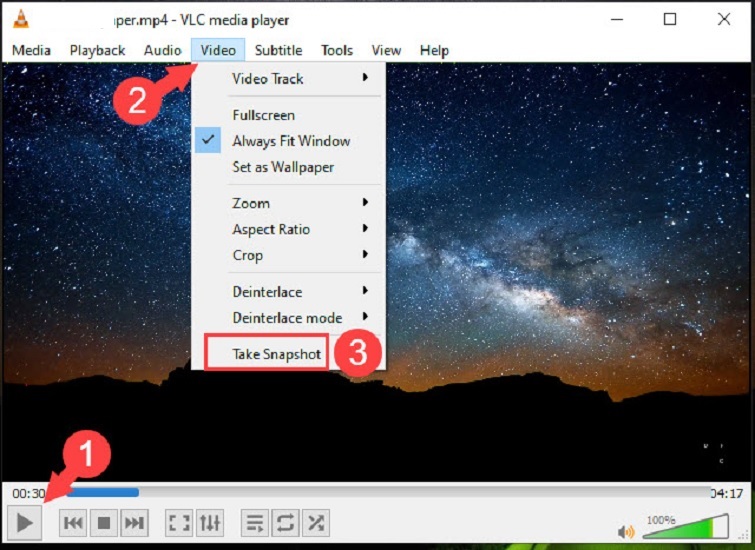Screen dimensions: 755x550
Task: Stop playback with the square button
Action: point(104,522)
